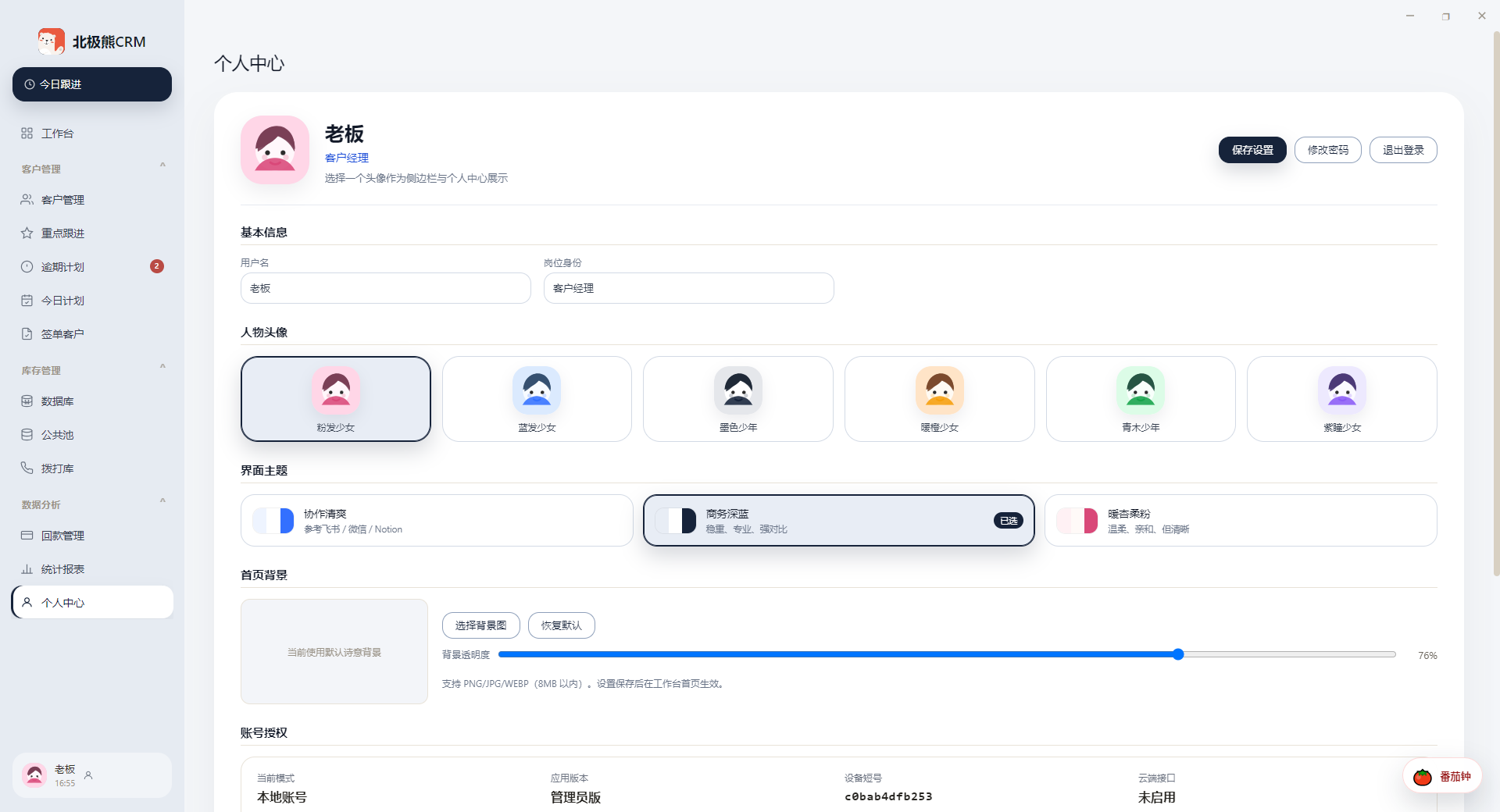Click the 选择背景图 button
Viewport: 1500px width, 812px height.
click(480, 625)
